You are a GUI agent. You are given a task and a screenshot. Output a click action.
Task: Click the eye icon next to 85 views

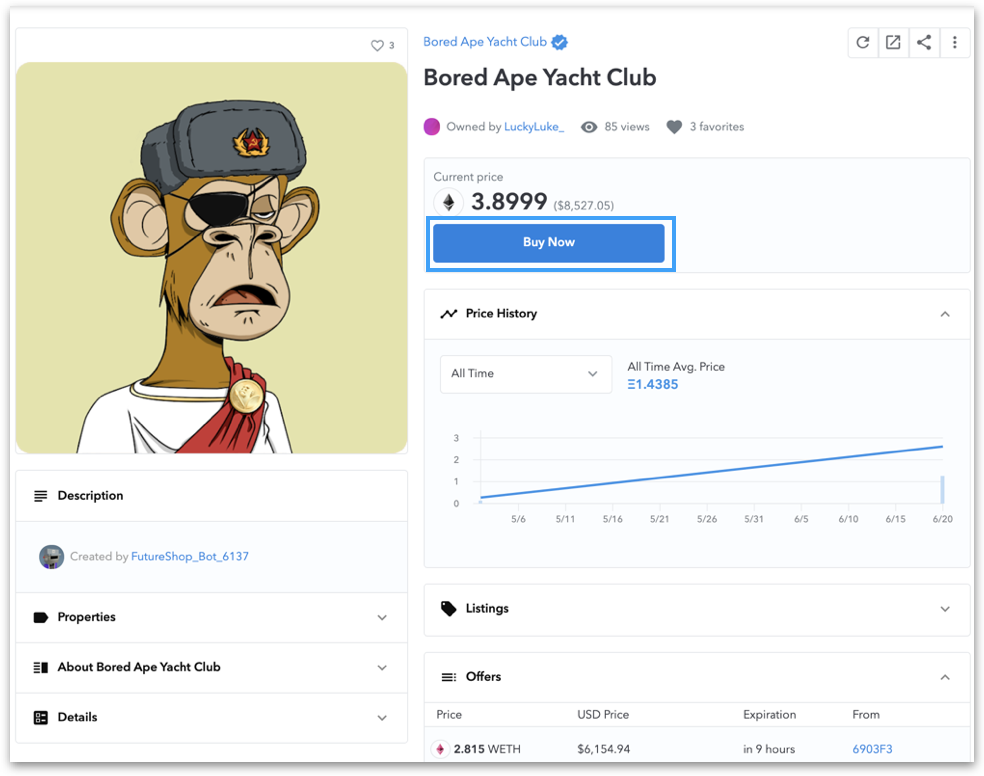click(589, 127)
